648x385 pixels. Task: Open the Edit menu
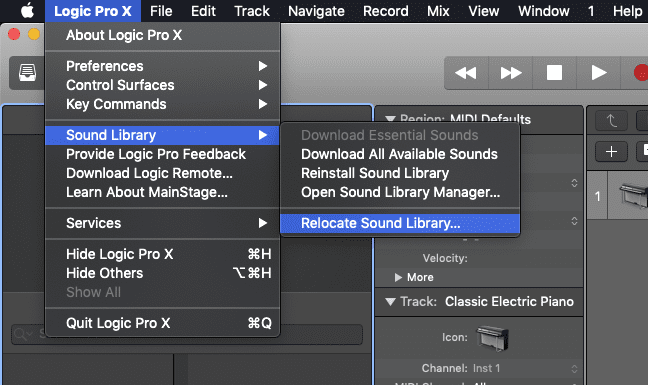pyautogui.click(x=203, y=11)
